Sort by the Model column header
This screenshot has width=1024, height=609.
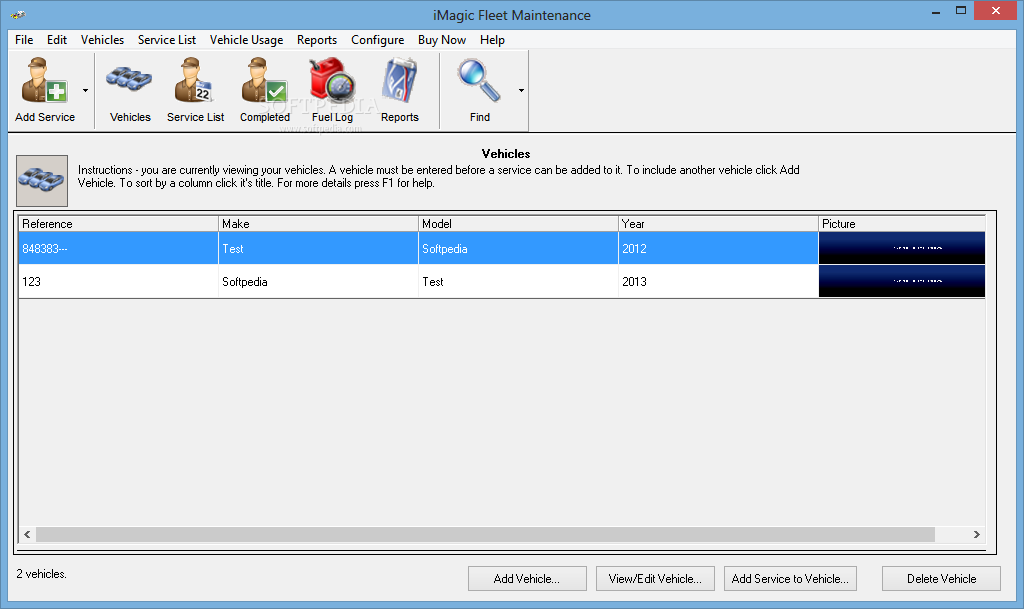(519, 223)
